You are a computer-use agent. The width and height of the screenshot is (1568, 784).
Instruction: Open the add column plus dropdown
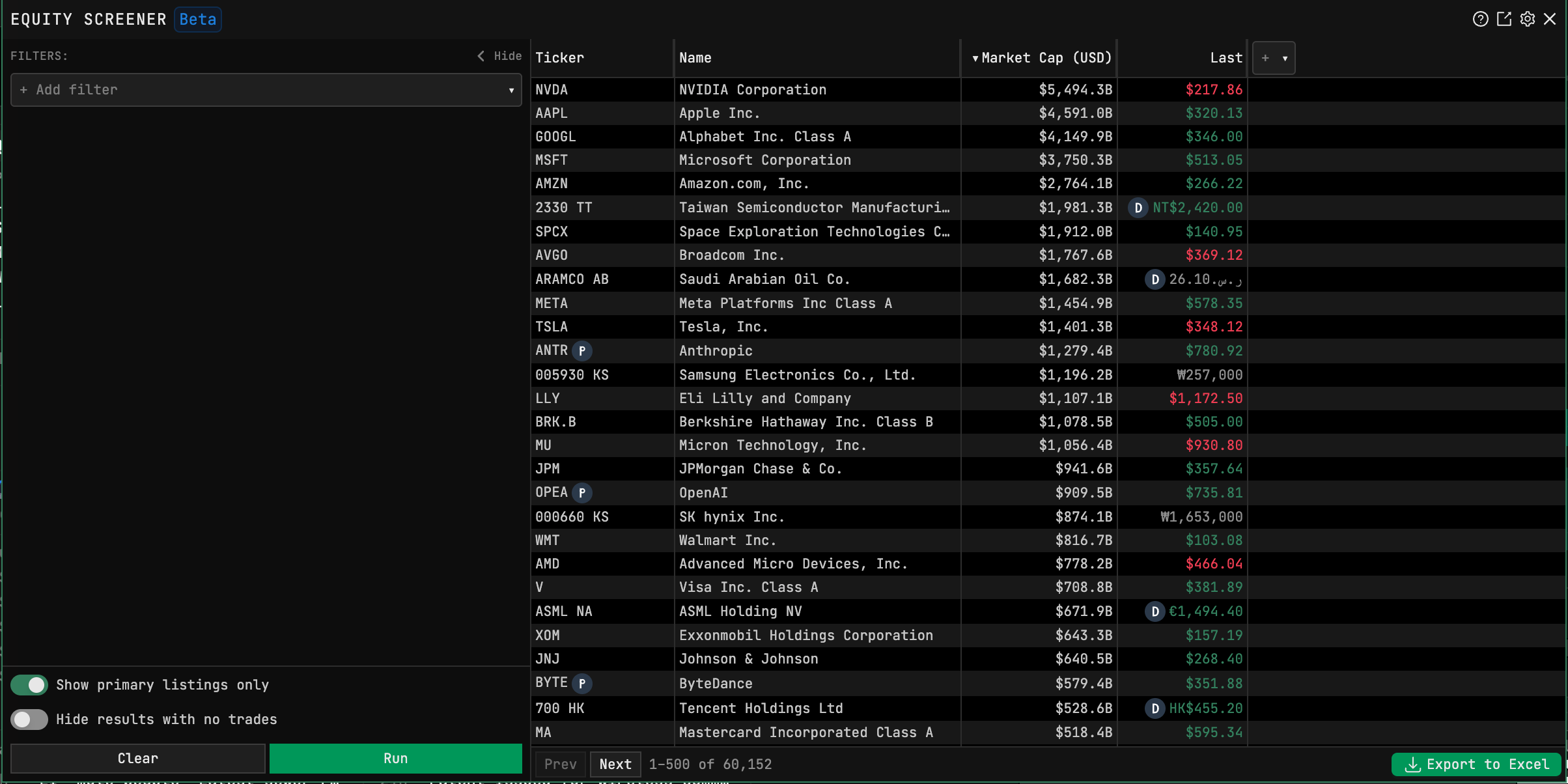(x=1274, y=58)
